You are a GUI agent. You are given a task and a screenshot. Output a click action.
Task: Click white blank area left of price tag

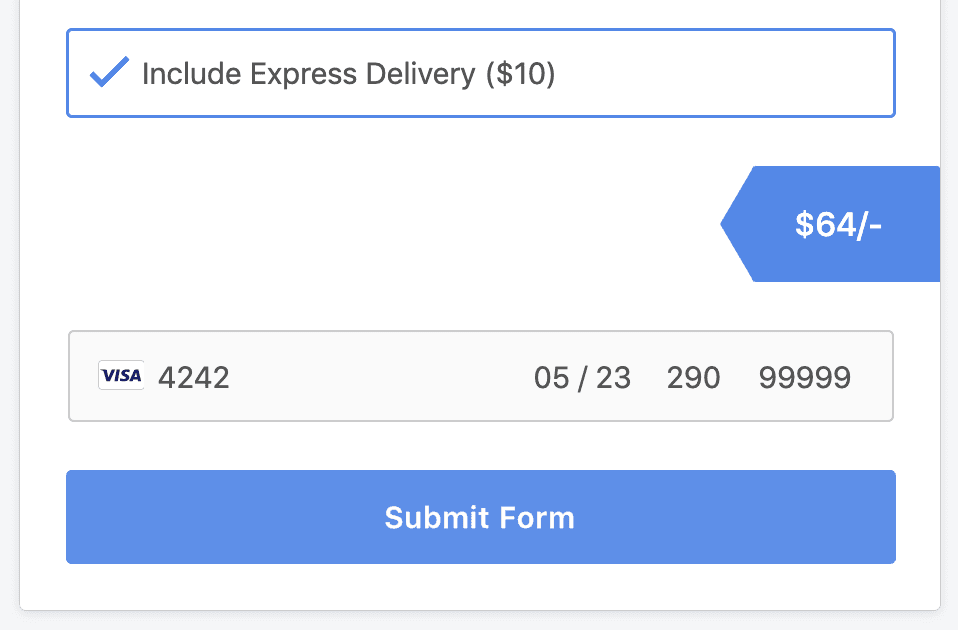pyautogui.click(x=391, y=224)
